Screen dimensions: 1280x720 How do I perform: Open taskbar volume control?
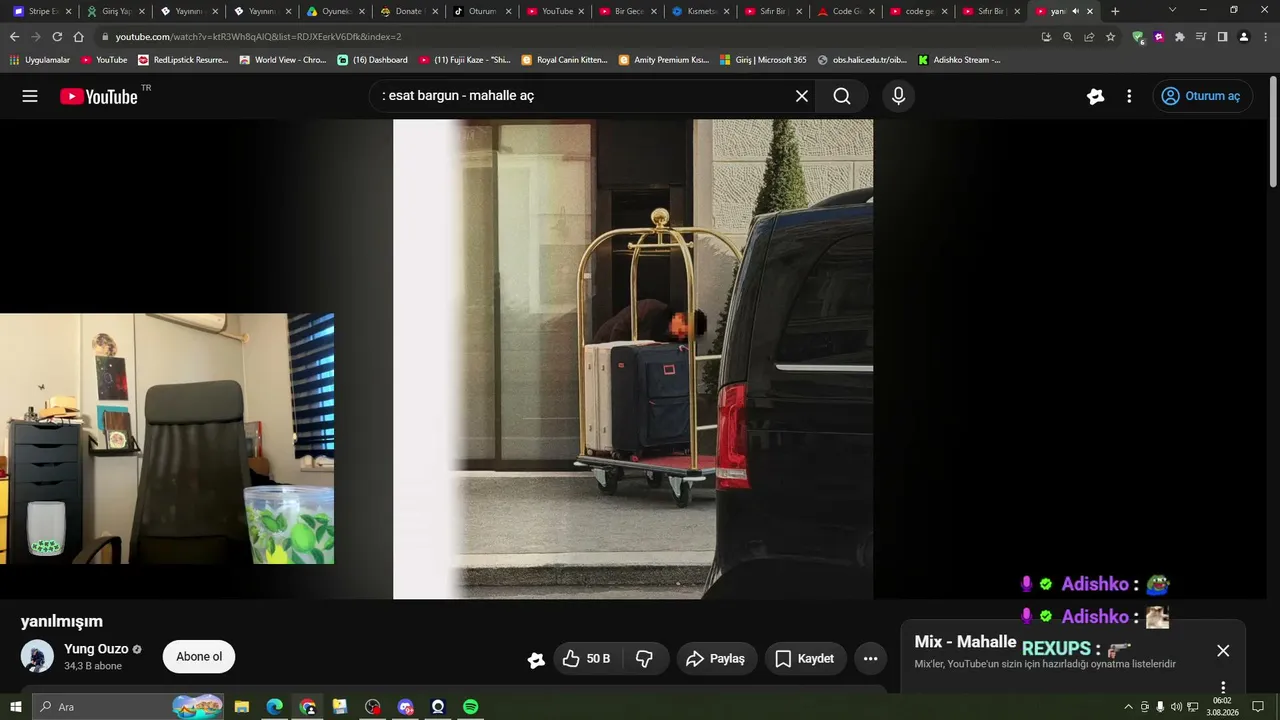tap(1176, 707)
